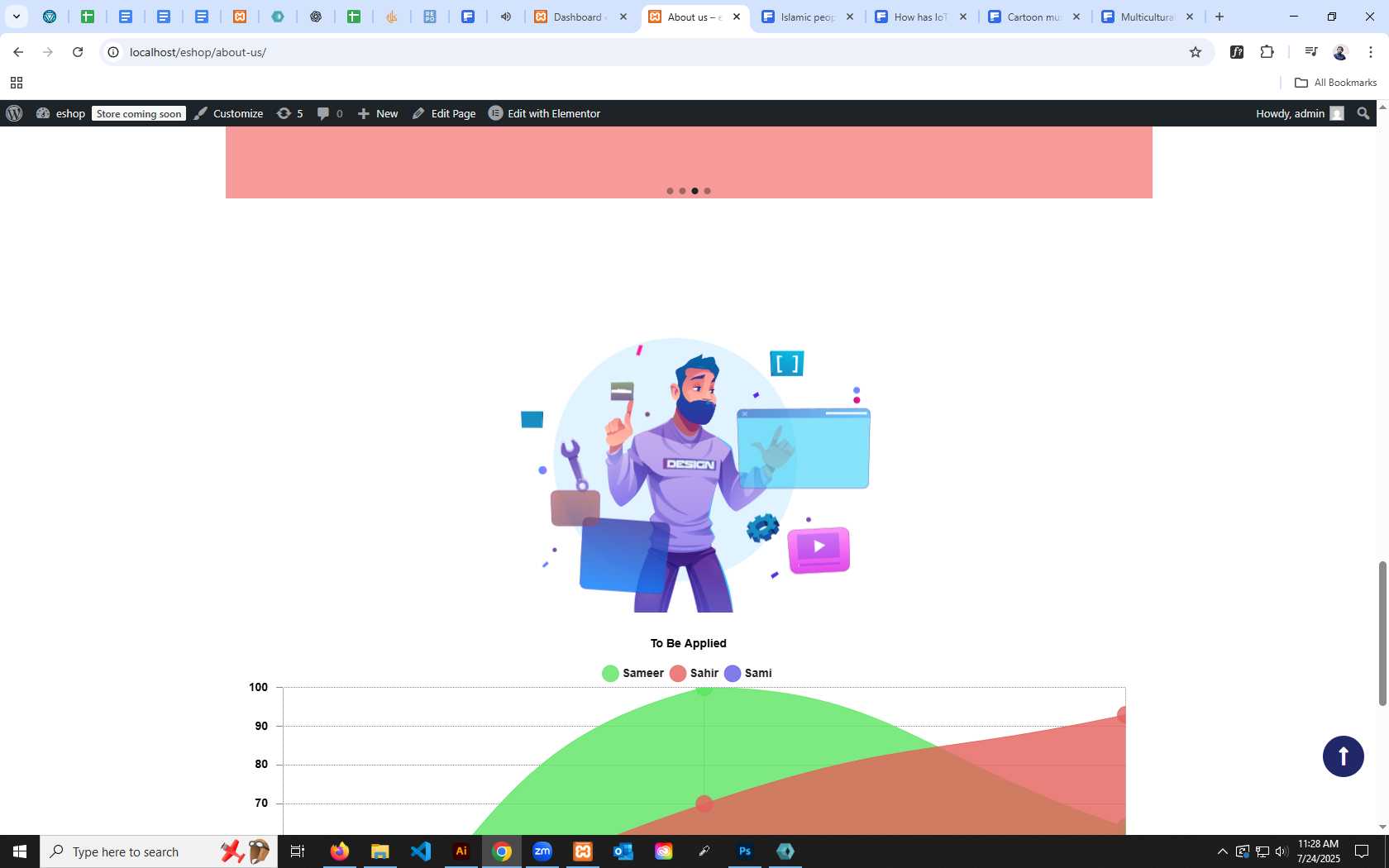Open comments awaiting moderation icon
Image resolution: width=1389 pixels, height=868 pixels.
(330, 113)
